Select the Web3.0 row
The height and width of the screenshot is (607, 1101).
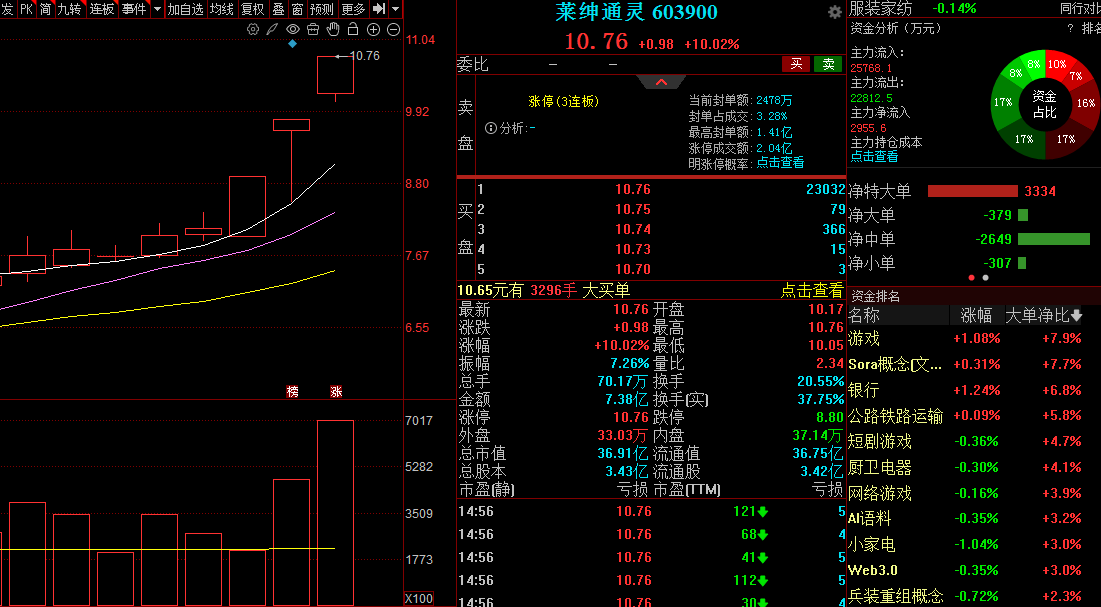click(x=974, y=570)
